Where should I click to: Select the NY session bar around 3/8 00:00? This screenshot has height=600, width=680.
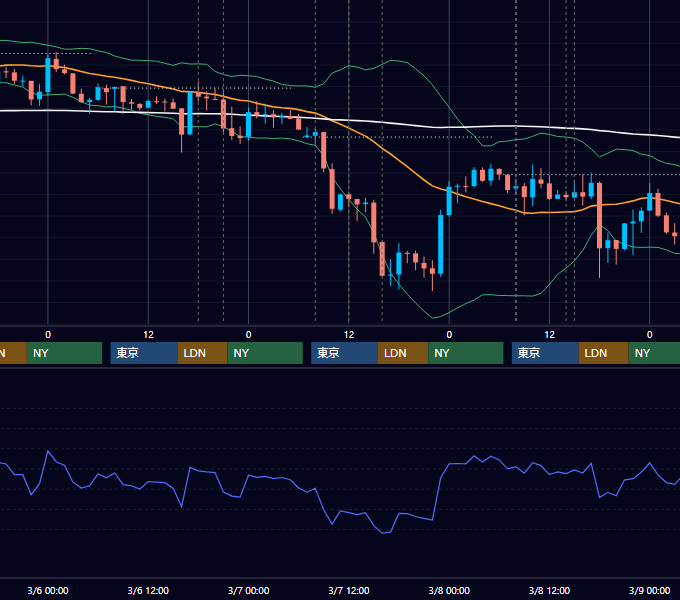click(466, 353)
